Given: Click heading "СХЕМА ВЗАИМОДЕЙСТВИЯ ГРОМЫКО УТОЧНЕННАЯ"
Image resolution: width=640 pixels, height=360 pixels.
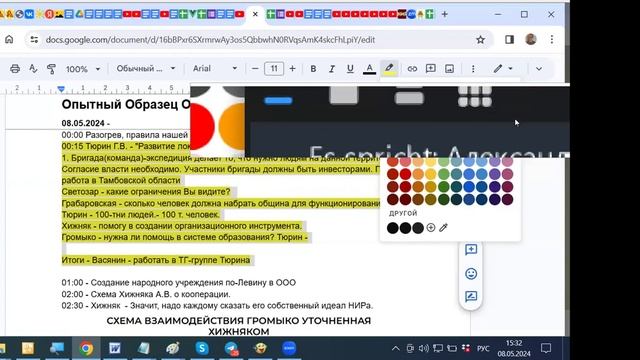Looking at the screenshot, I should (239, 321).
